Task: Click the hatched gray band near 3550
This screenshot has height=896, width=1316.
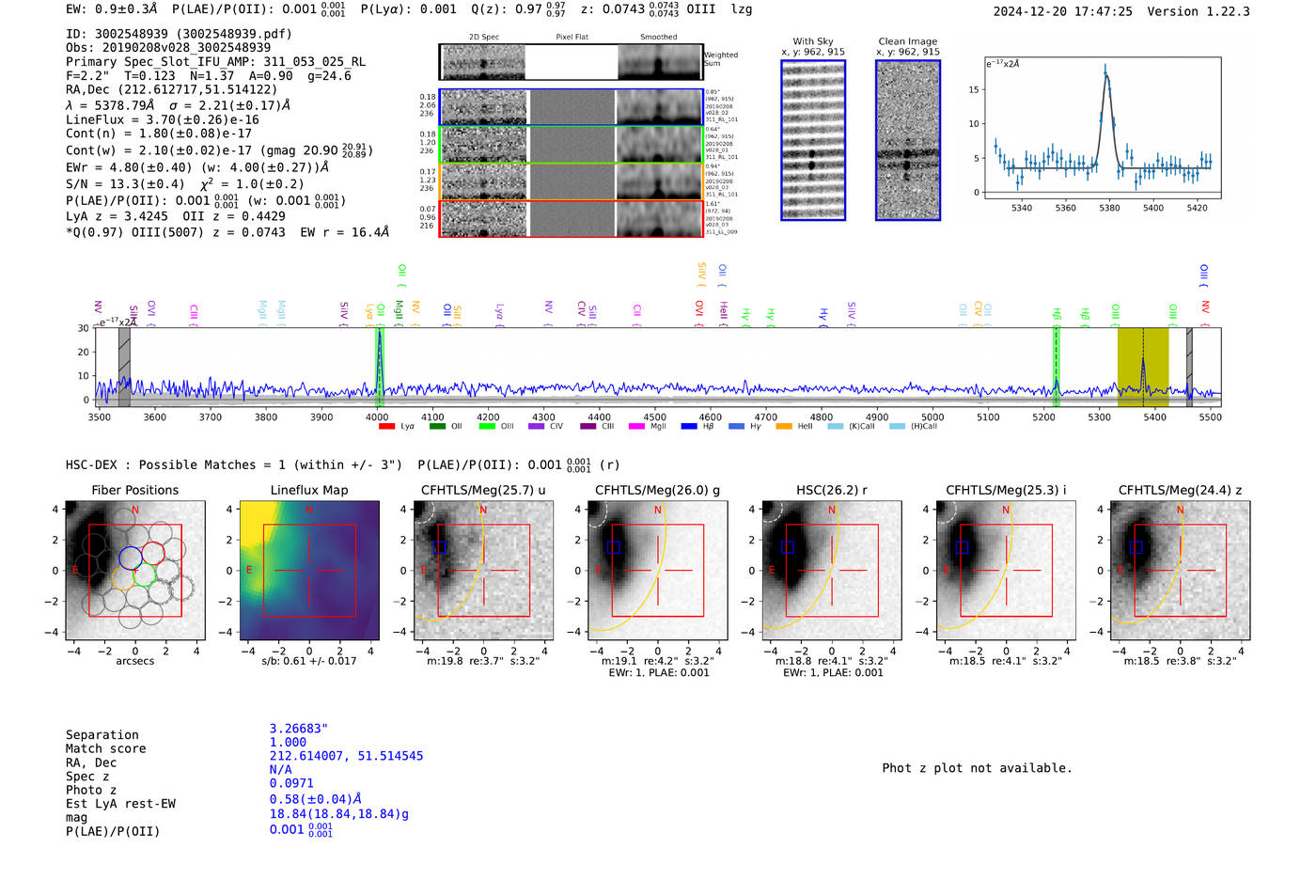Action: pyautogui.click(x=124, y=367)
